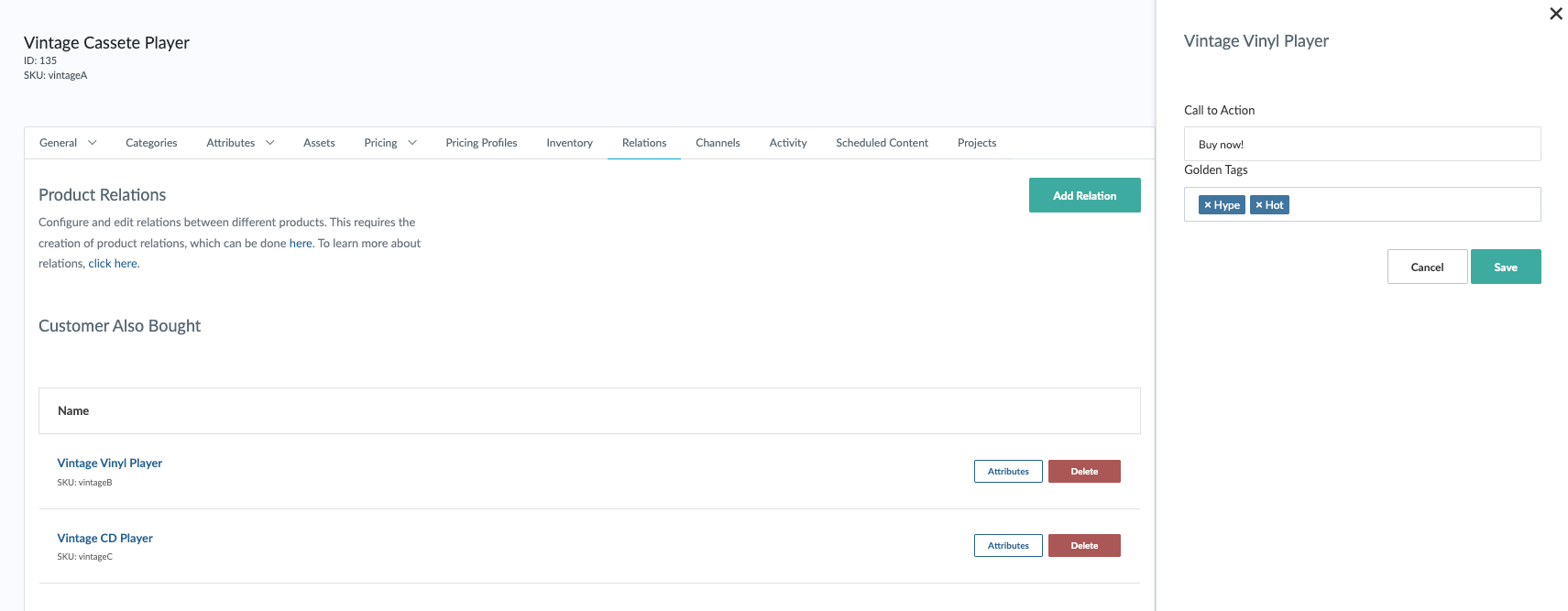Delete the Vintage CD Player relation
This screenshot has height=611, width=1568.
click(1083, 545)
